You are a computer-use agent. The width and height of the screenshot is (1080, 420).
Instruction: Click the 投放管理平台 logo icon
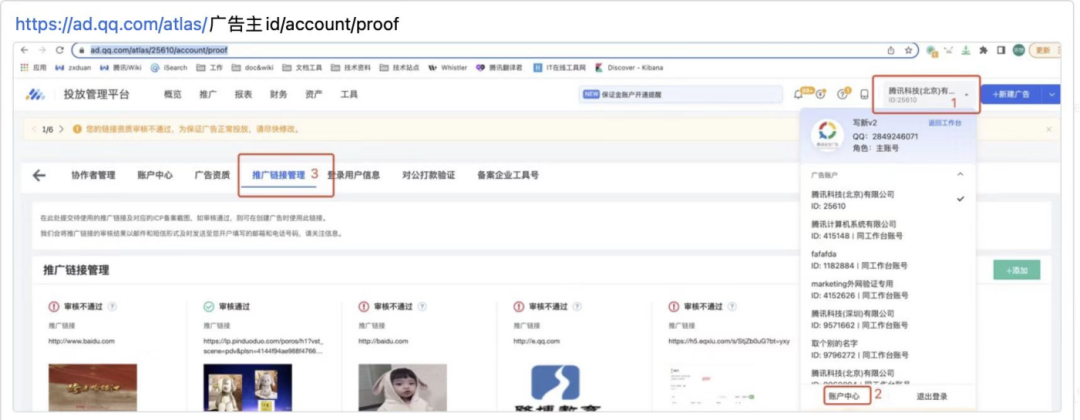[x=35, y=95]
